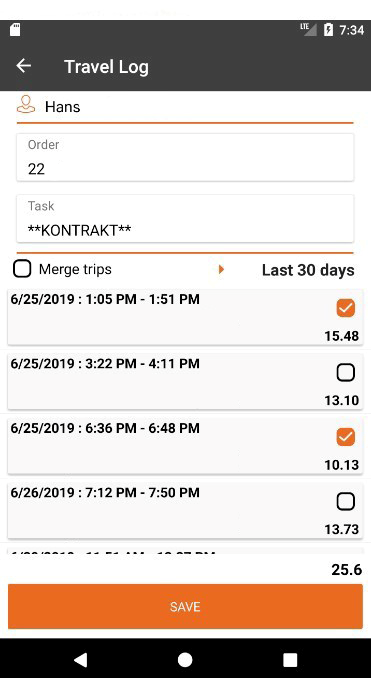Tap the back arrow in Travel Log header
Viewport: 371px width, 678px height.
[x=23, y=66]
